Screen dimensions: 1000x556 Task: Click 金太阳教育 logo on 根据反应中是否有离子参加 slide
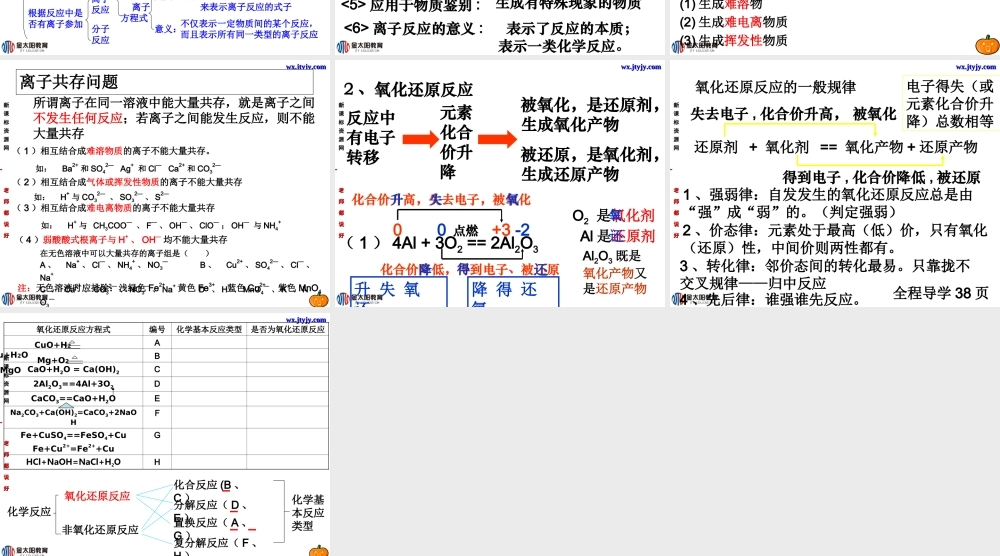pyautogui.click(x=26, y=47)
